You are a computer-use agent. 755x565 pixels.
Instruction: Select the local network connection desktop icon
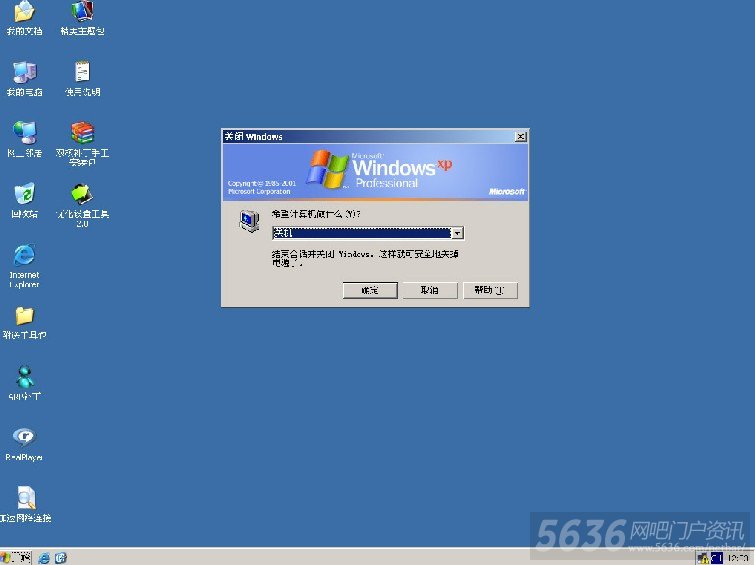coord(25,504)
